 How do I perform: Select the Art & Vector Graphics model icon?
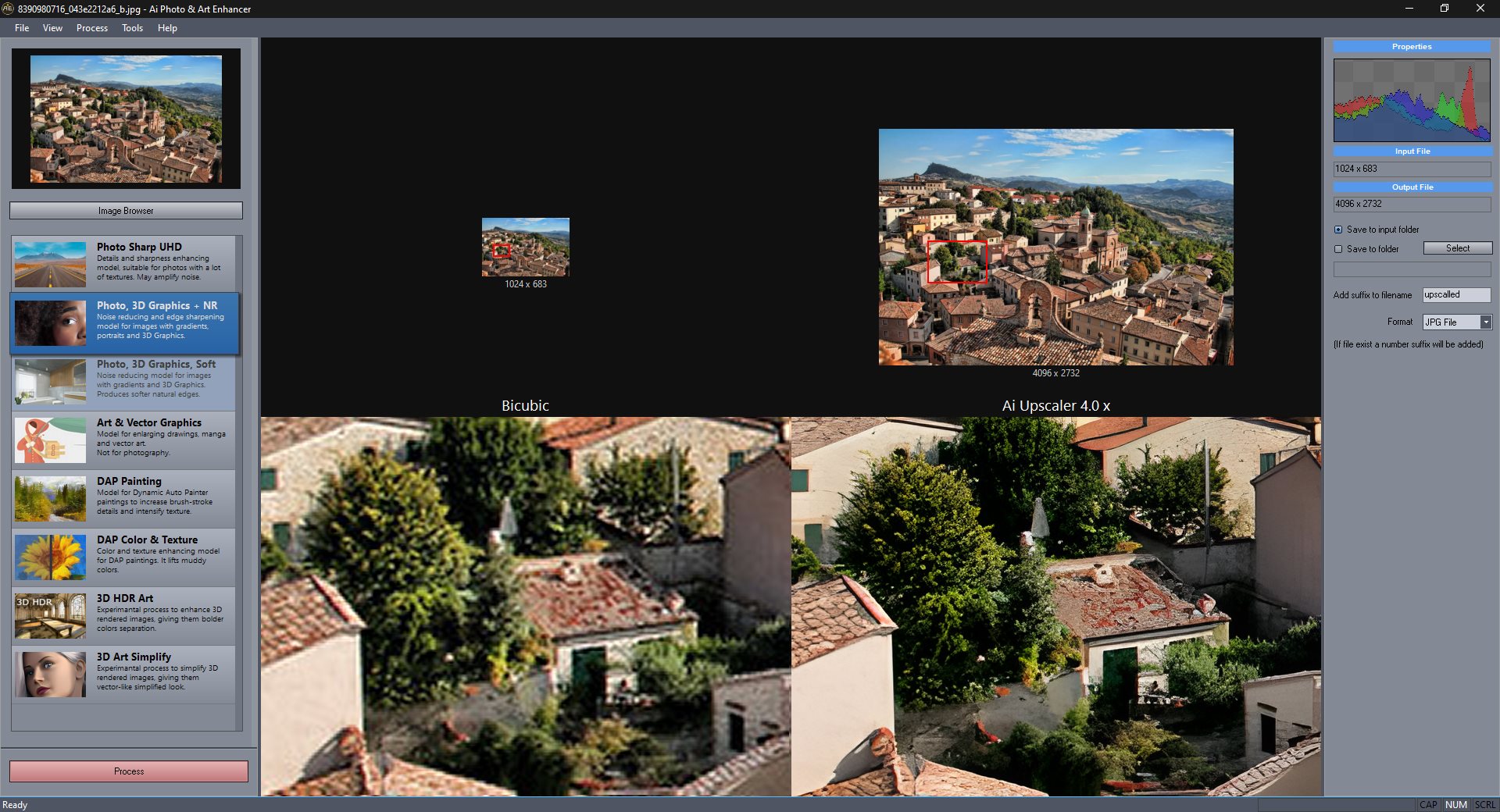pyautogui.click(x=50, y=440)
